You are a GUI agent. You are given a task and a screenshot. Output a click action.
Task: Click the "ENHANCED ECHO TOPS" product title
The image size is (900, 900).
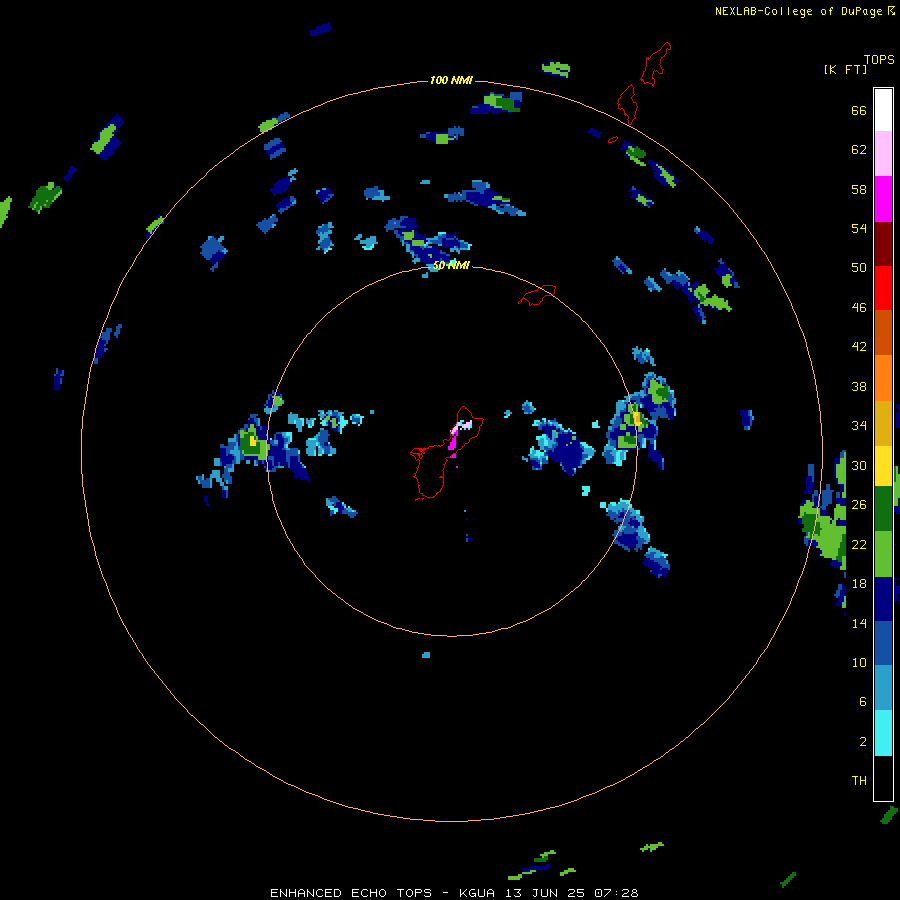point(351,893)
